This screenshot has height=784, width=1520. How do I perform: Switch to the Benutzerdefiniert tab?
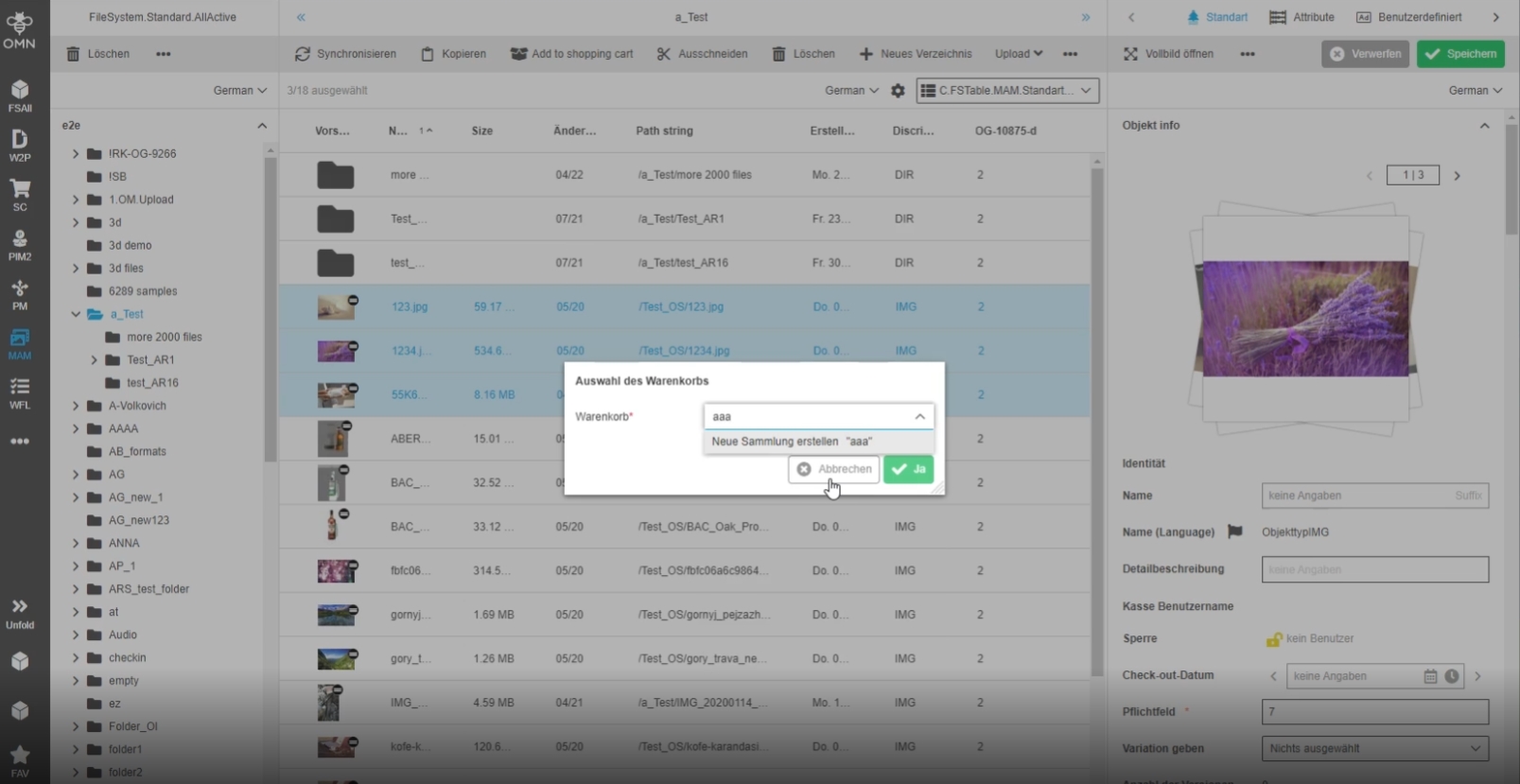coord(1408,17)
